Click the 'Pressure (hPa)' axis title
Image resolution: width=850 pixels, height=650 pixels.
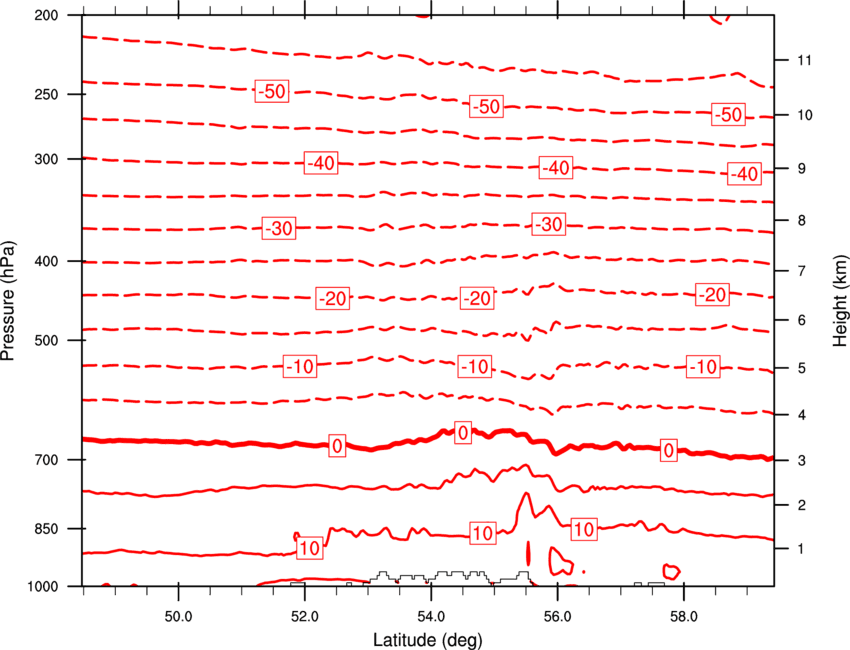pyautogui.click(x=8, y=300)
